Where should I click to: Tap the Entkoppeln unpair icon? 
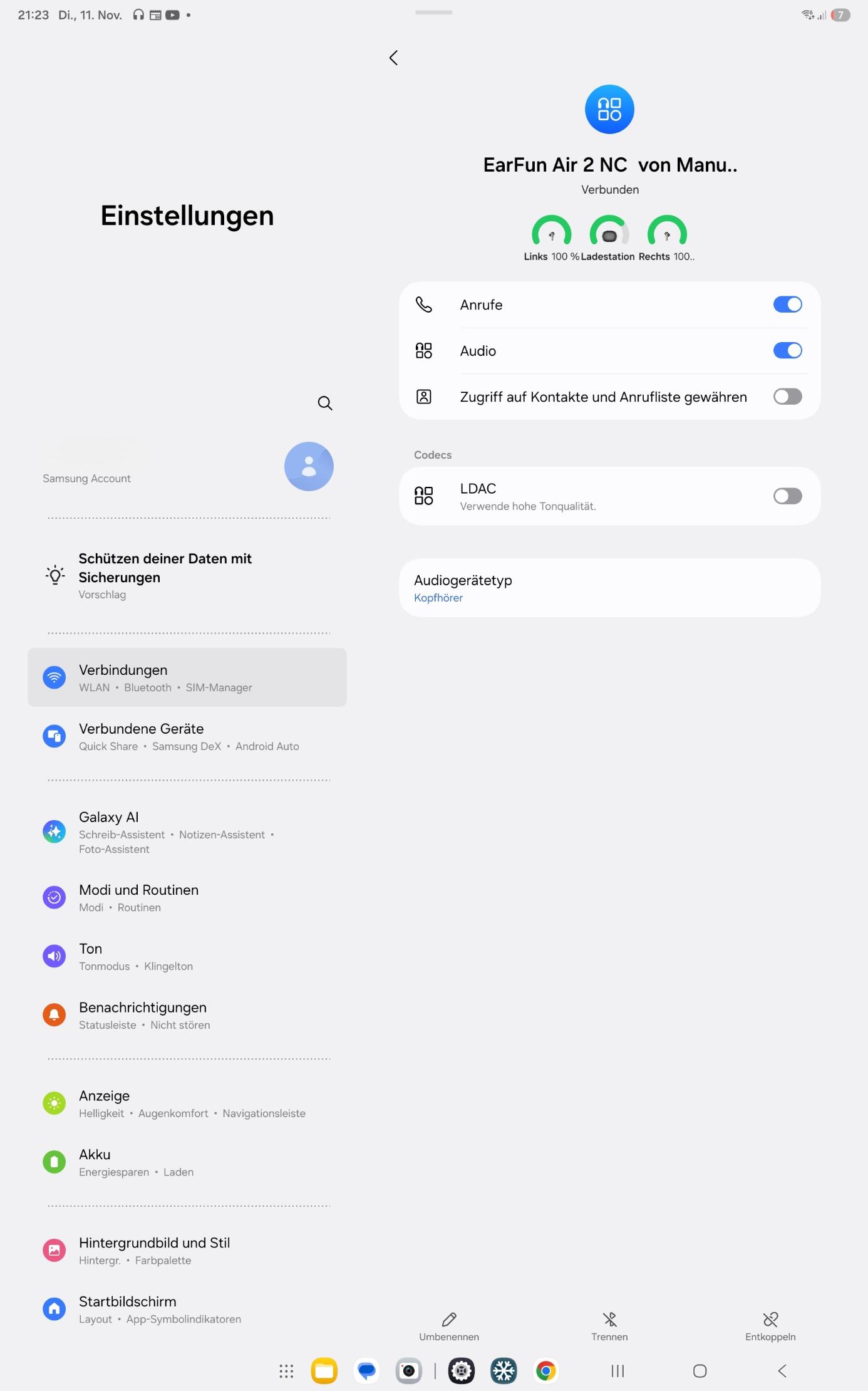tap(770, 1319)
